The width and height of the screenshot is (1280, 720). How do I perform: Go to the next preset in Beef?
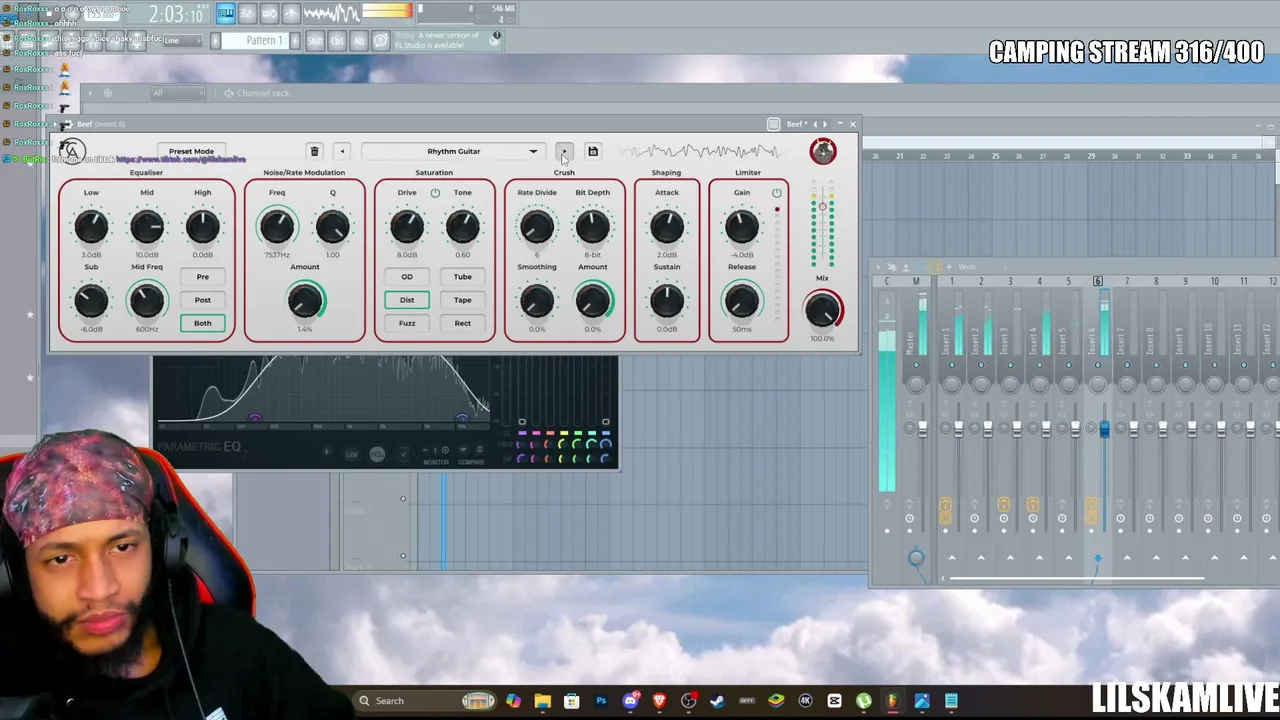point(564,152)
